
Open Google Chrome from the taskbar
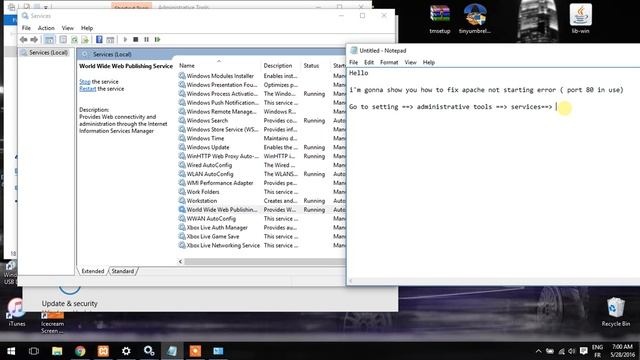(x=80, y=351)
